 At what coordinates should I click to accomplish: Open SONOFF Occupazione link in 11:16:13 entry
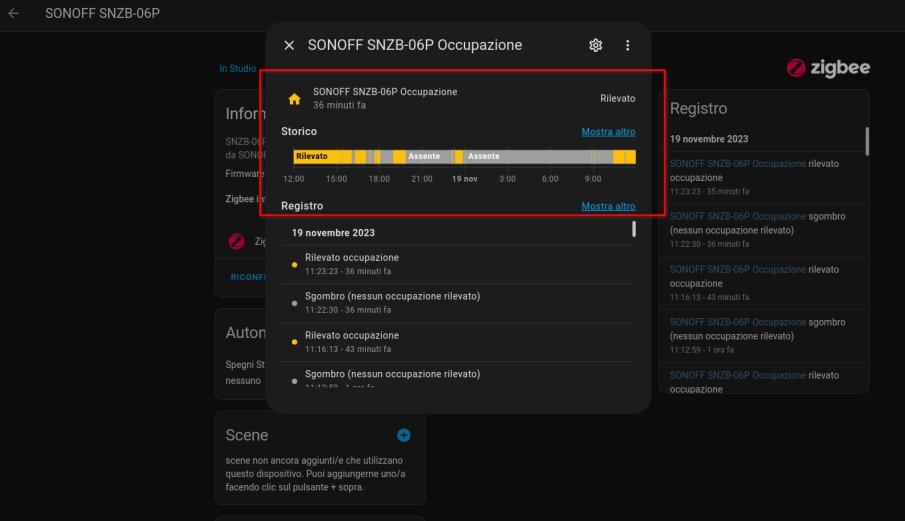click(738, 269)
